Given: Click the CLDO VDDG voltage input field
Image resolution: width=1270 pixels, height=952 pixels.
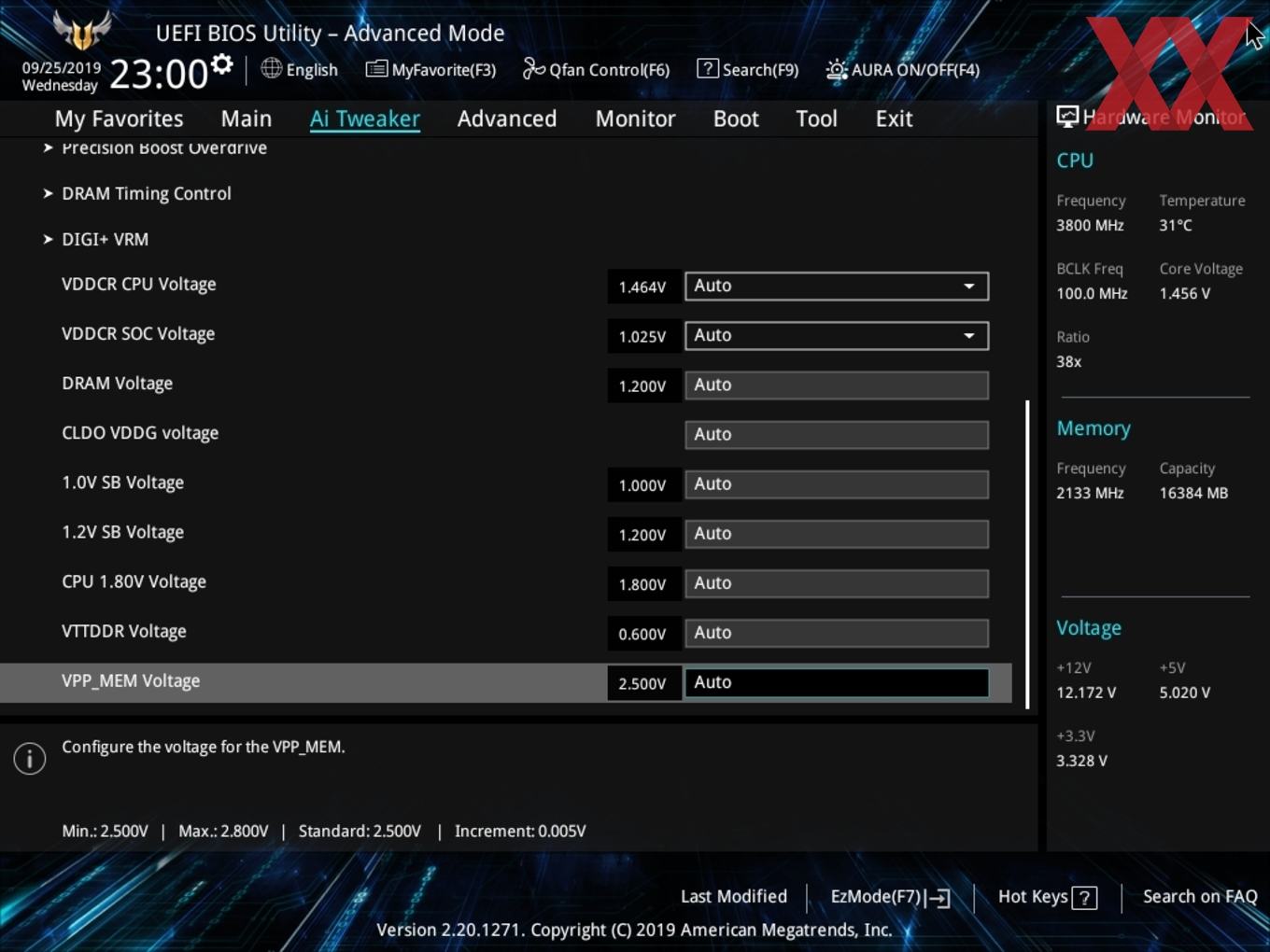Looking at the screenshot, I should (x=837, y=434).
